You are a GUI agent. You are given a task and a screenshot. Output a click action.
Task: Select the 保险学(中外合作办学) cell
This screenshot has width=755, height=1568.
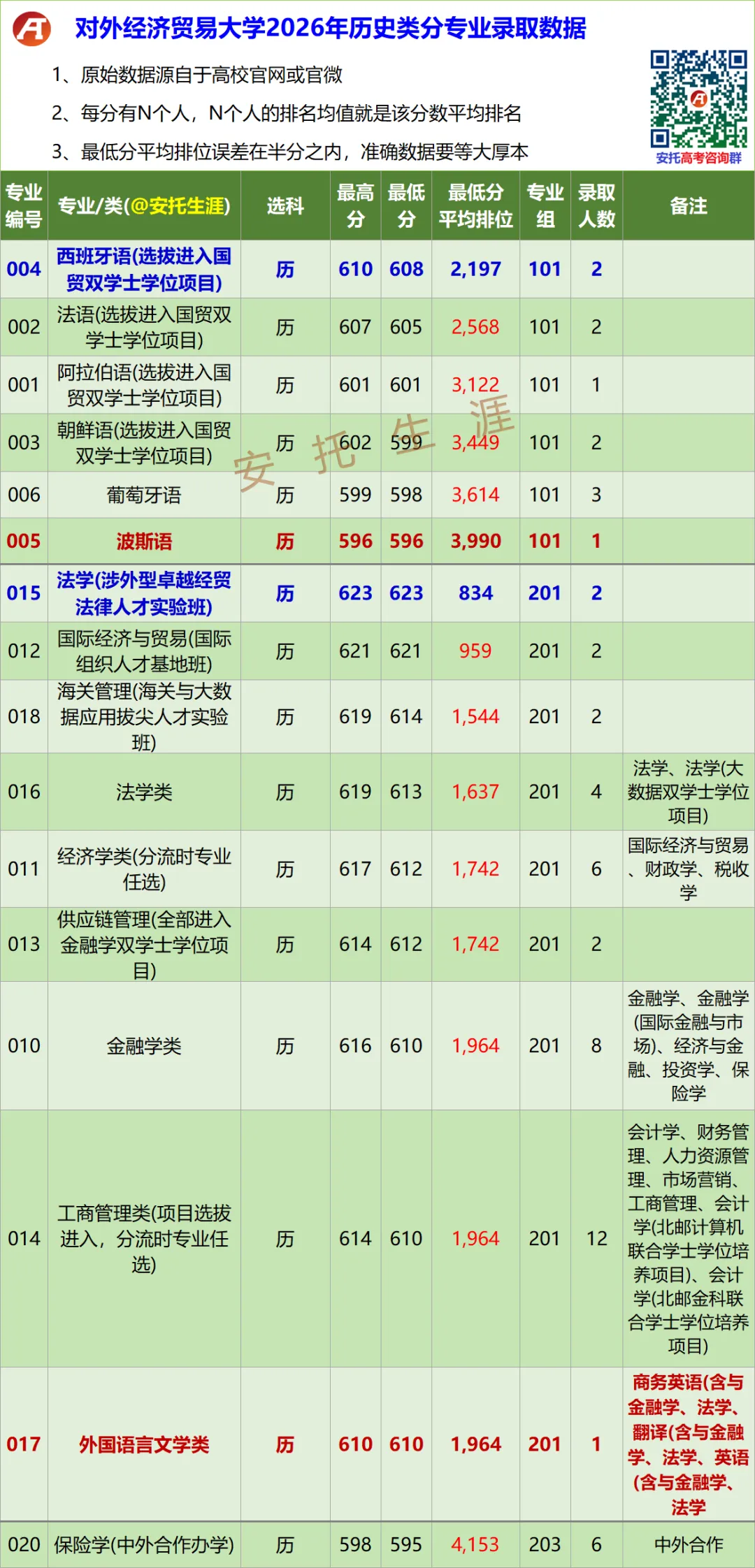point(144,1545)
